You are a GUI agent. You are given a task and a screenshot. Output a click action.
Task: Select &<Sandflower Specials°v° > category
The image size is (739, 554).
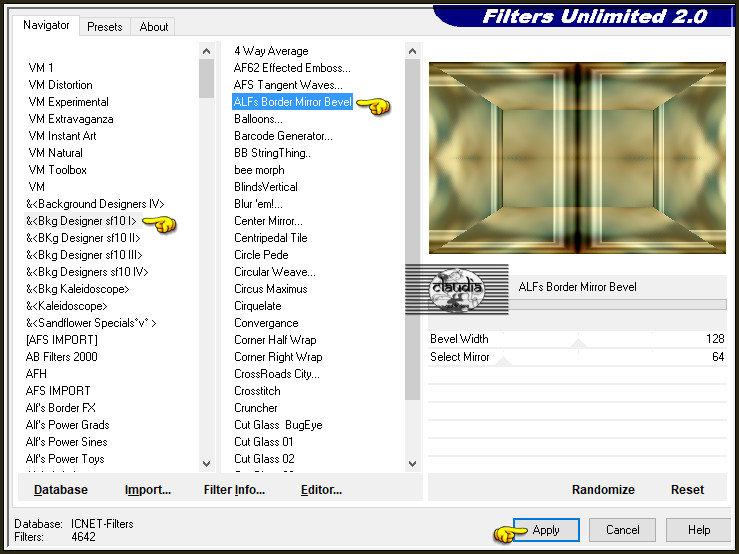(91, 322)
